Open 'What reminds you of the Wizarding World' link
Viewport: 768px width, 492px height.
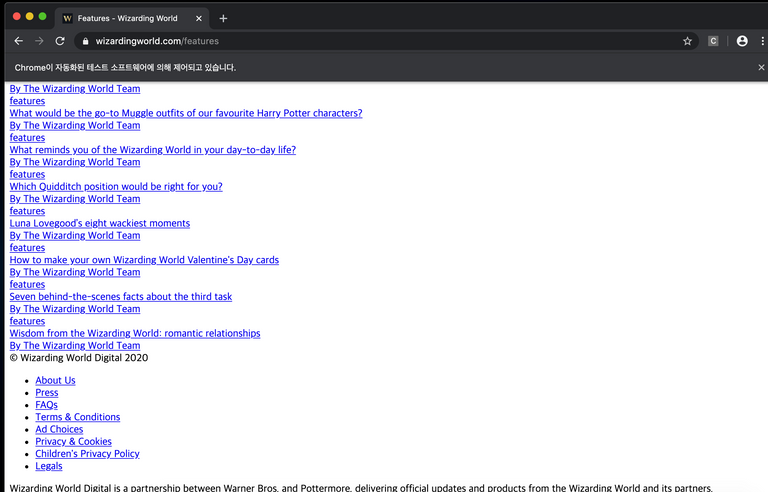(153, 150)
